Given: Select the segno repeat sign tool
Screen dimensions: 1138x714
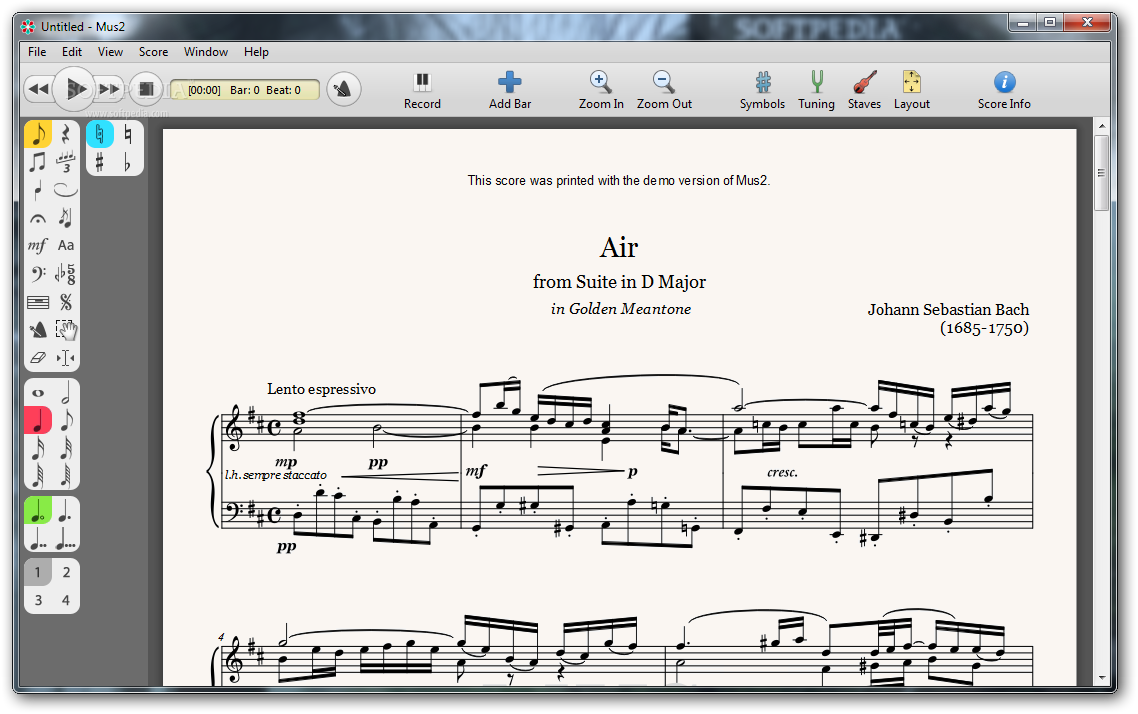Looking at the screenshot, I should click(x=65, y=302).
